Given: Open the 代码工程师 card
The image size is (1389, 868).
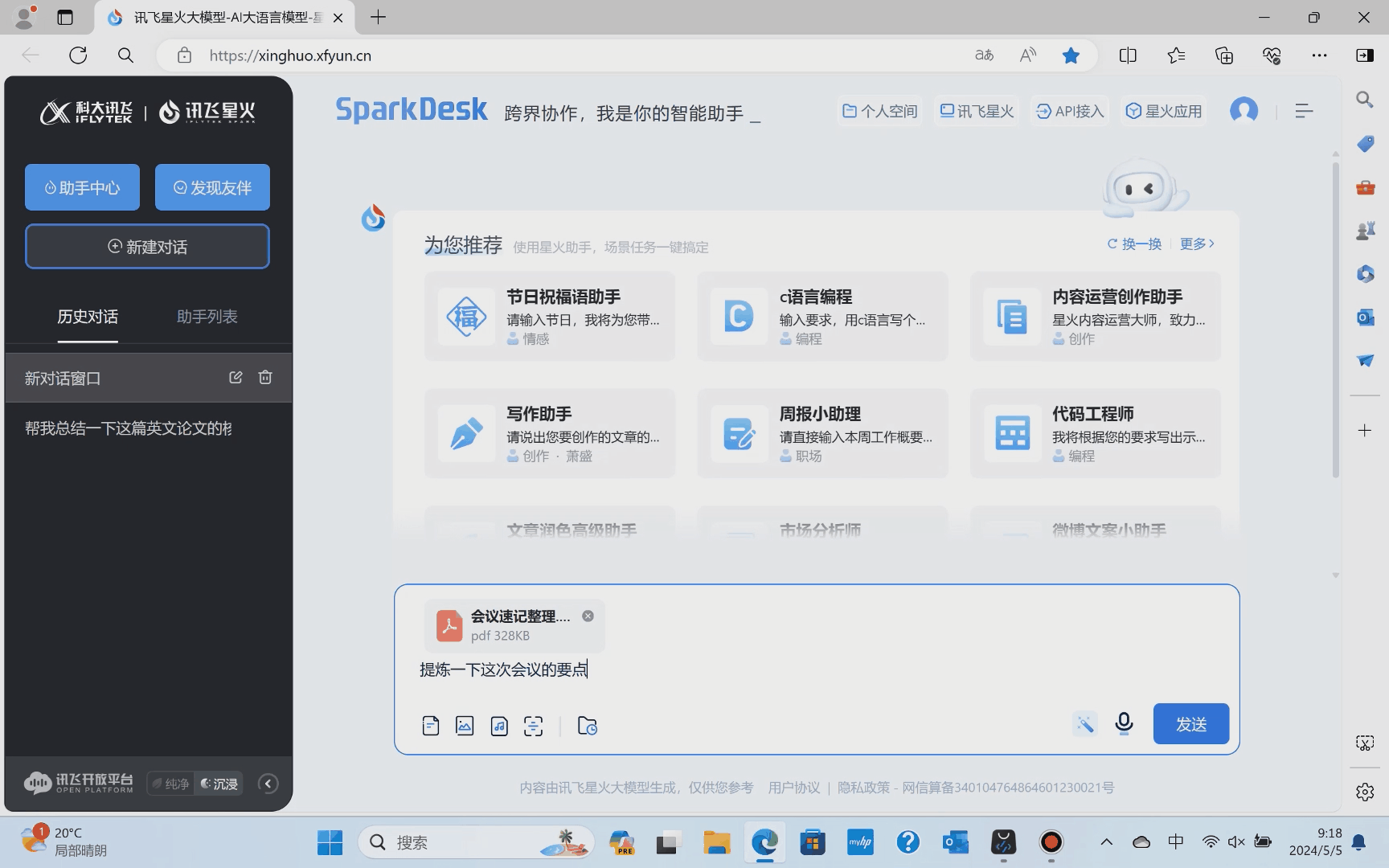Looking at the screenshot, I should [1095, 434].
